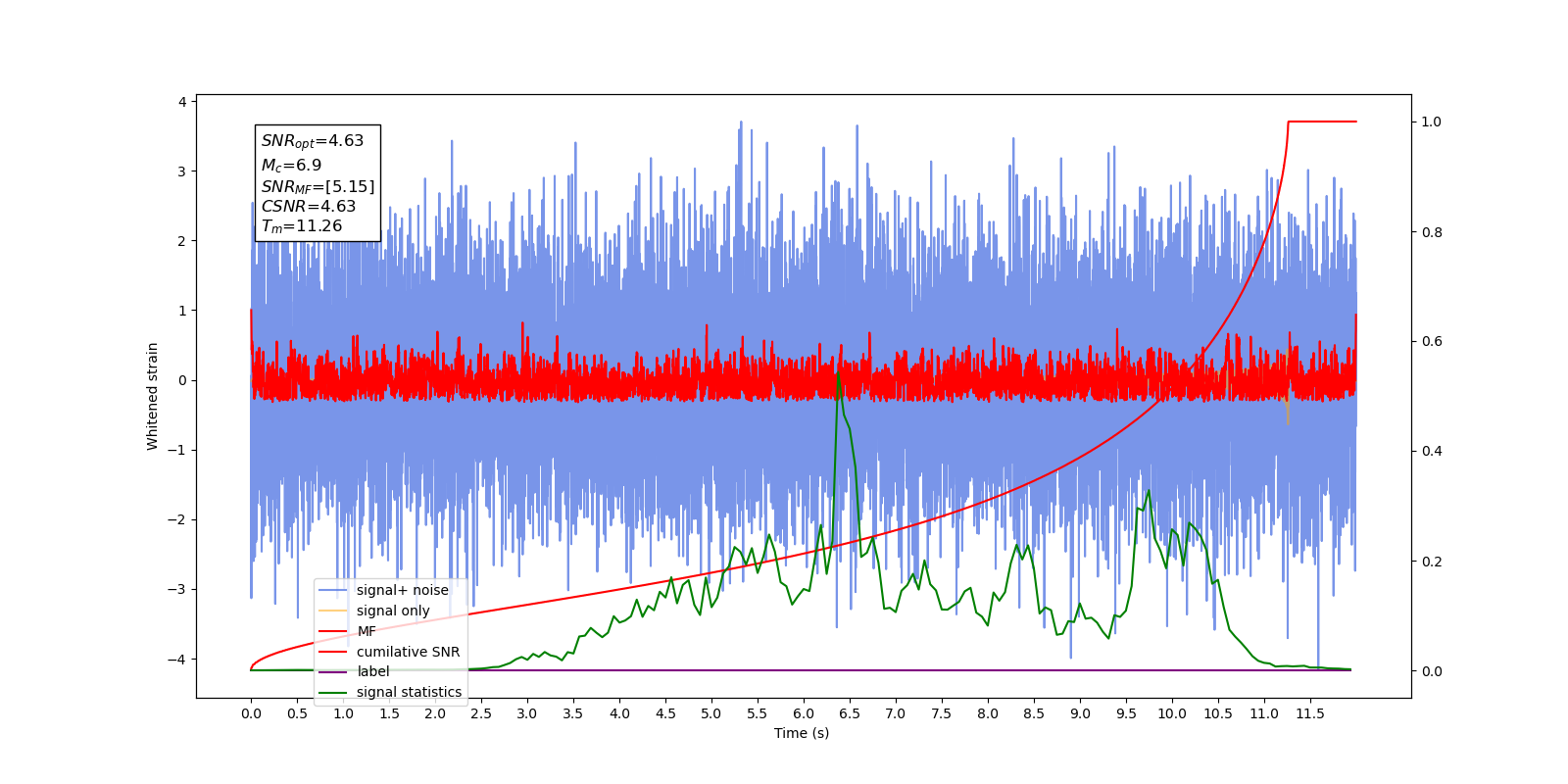
Task: Click the cumulative SNR plateau at 1.0
Action: 1322,122
